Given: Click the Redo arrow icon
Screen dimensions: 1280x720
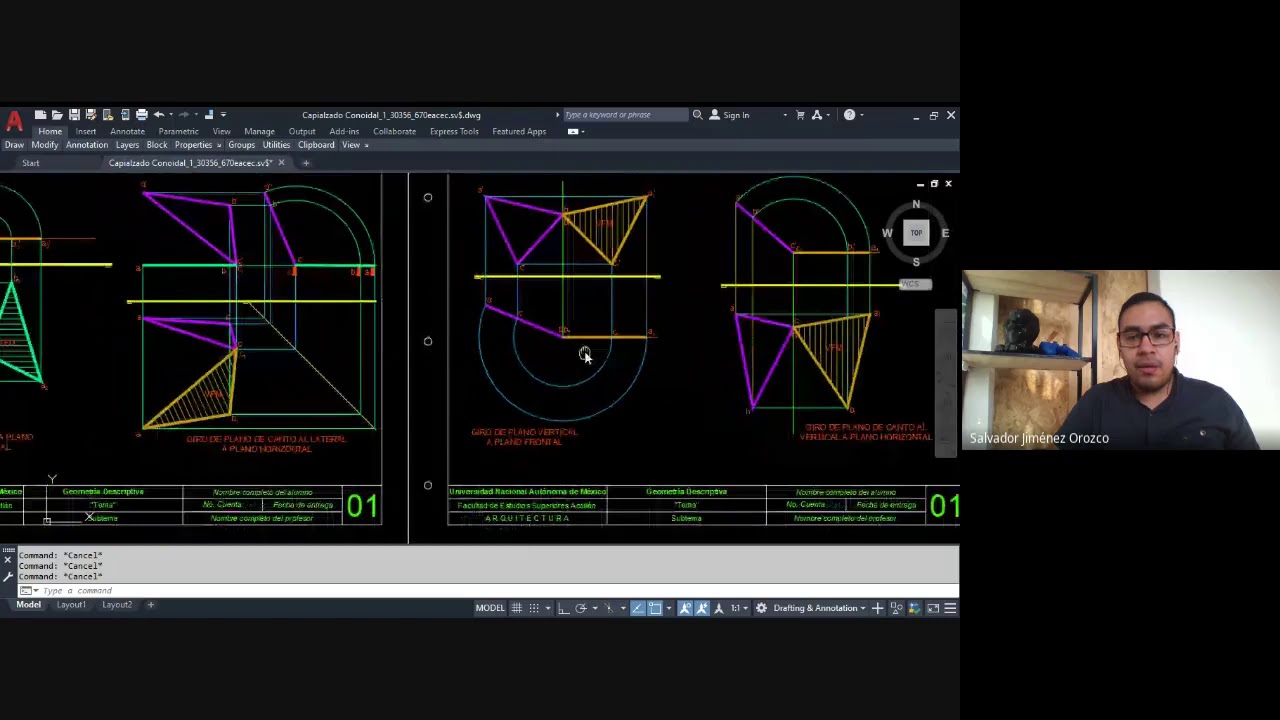Looking at the screenshot, I should click(185, 115).
